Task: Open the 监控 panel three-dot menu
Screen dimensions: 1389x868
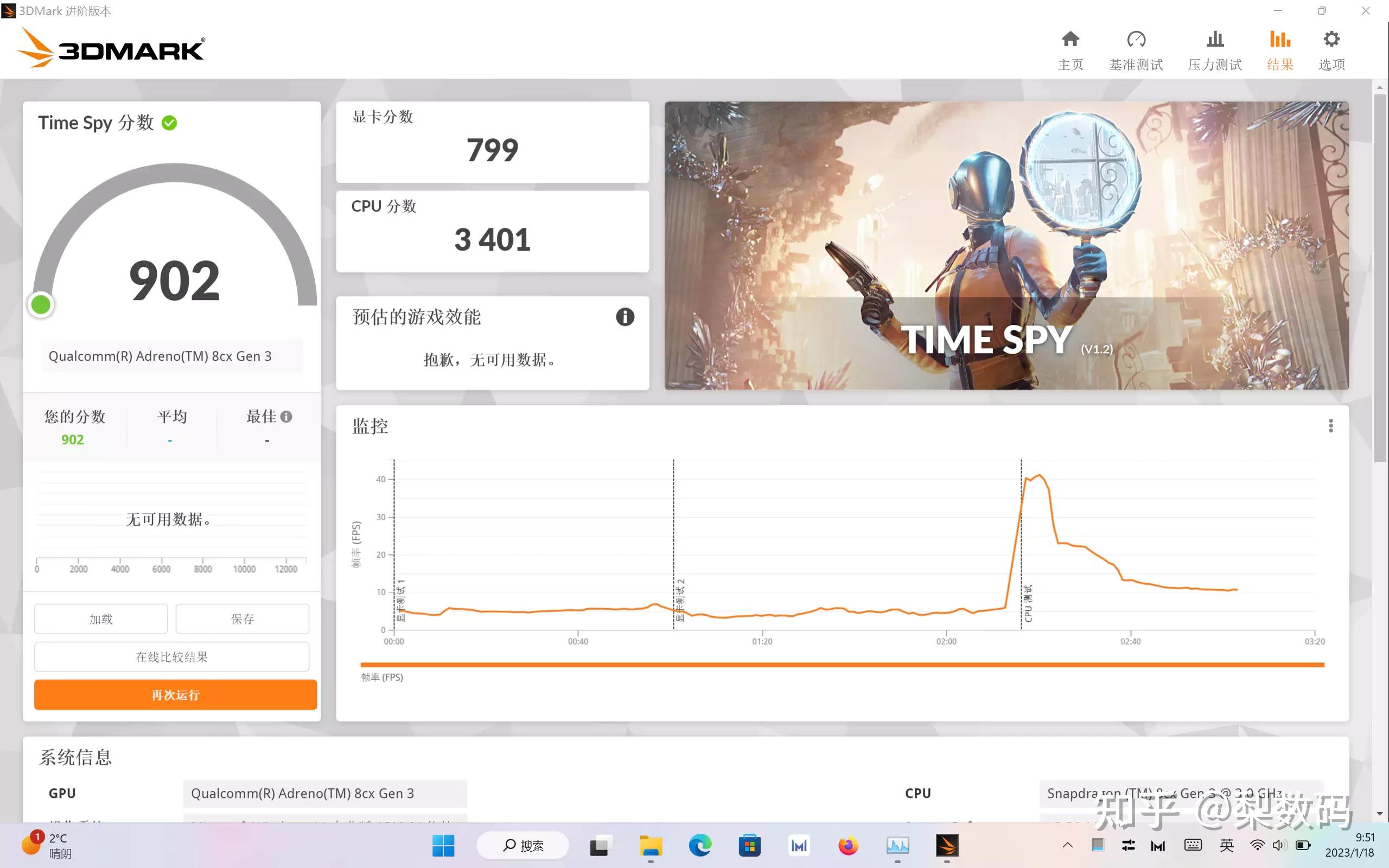Action: [x=1330, y=425]
